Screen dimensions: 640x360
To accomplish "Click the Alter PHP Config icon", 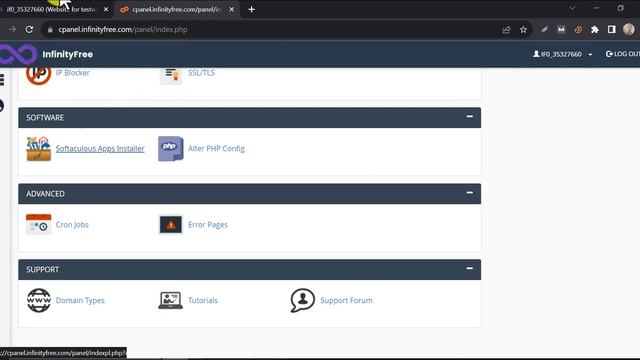I will click(x=171, y=149).
